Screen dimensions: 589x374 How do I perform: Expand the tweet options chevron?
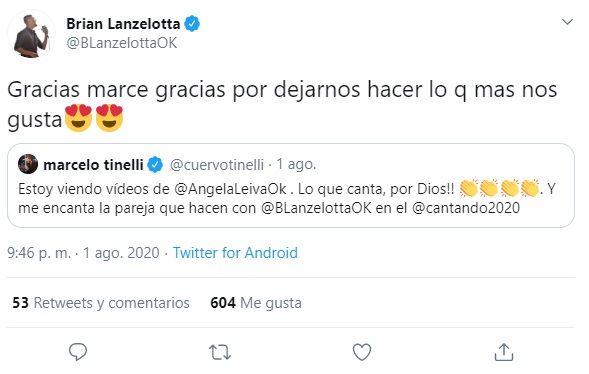[x=567, y=22]
